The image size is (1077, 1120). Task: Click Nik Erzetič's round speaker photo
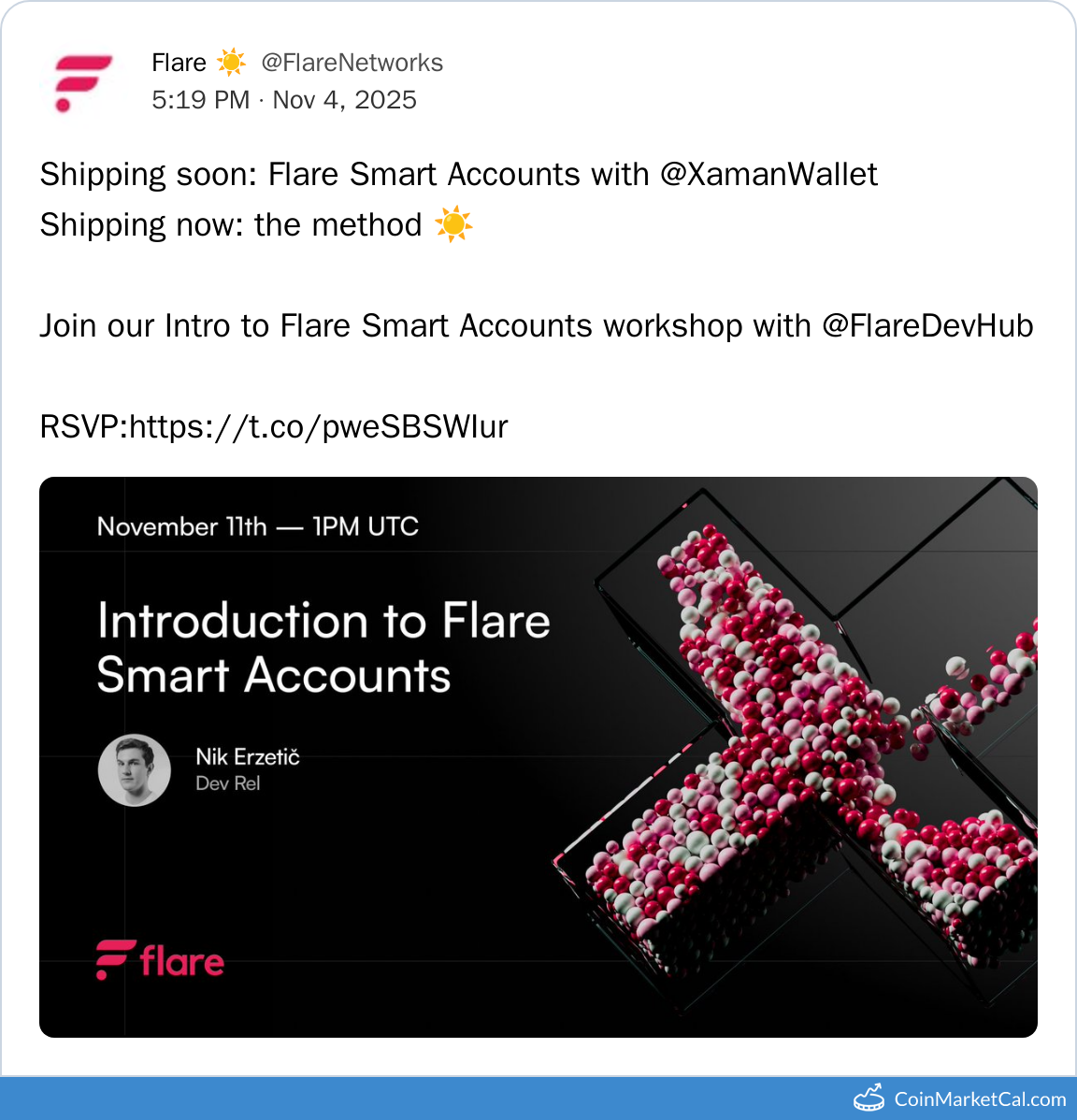[x=135, y=770]
